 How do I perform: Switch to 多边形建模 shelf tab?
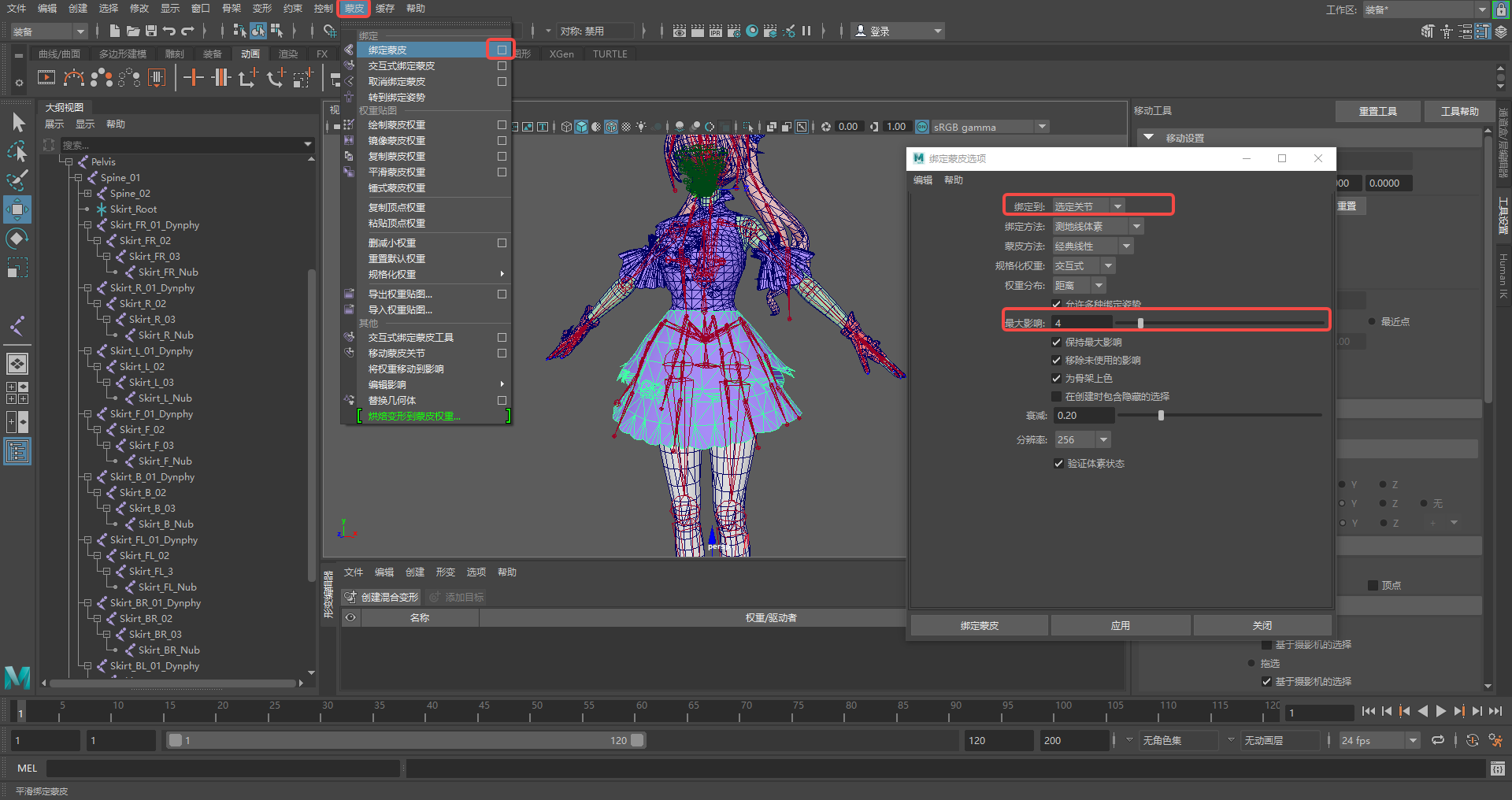(x=123, y=54)
